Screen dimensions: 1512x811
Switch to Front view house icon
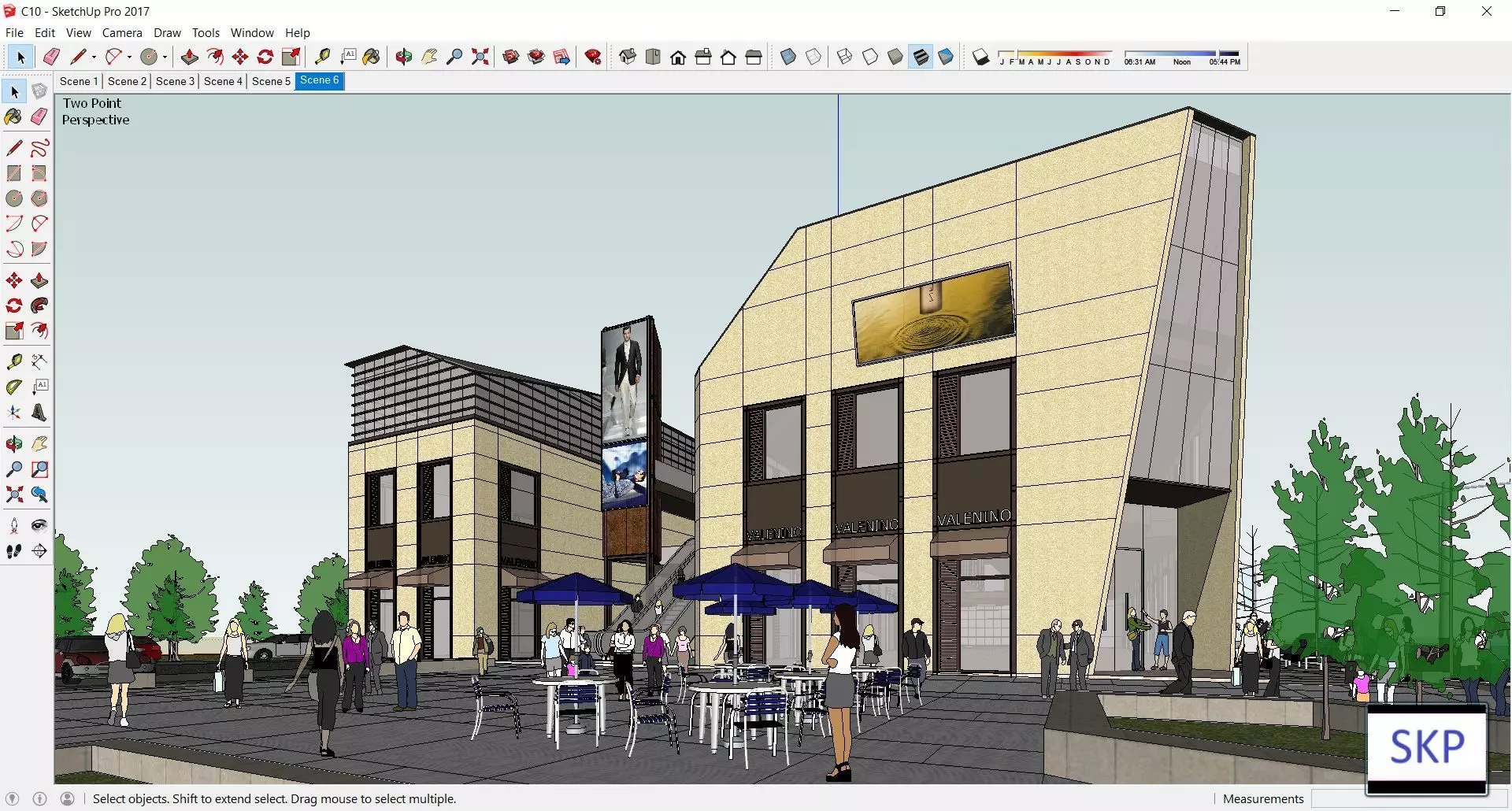point(678,57)
